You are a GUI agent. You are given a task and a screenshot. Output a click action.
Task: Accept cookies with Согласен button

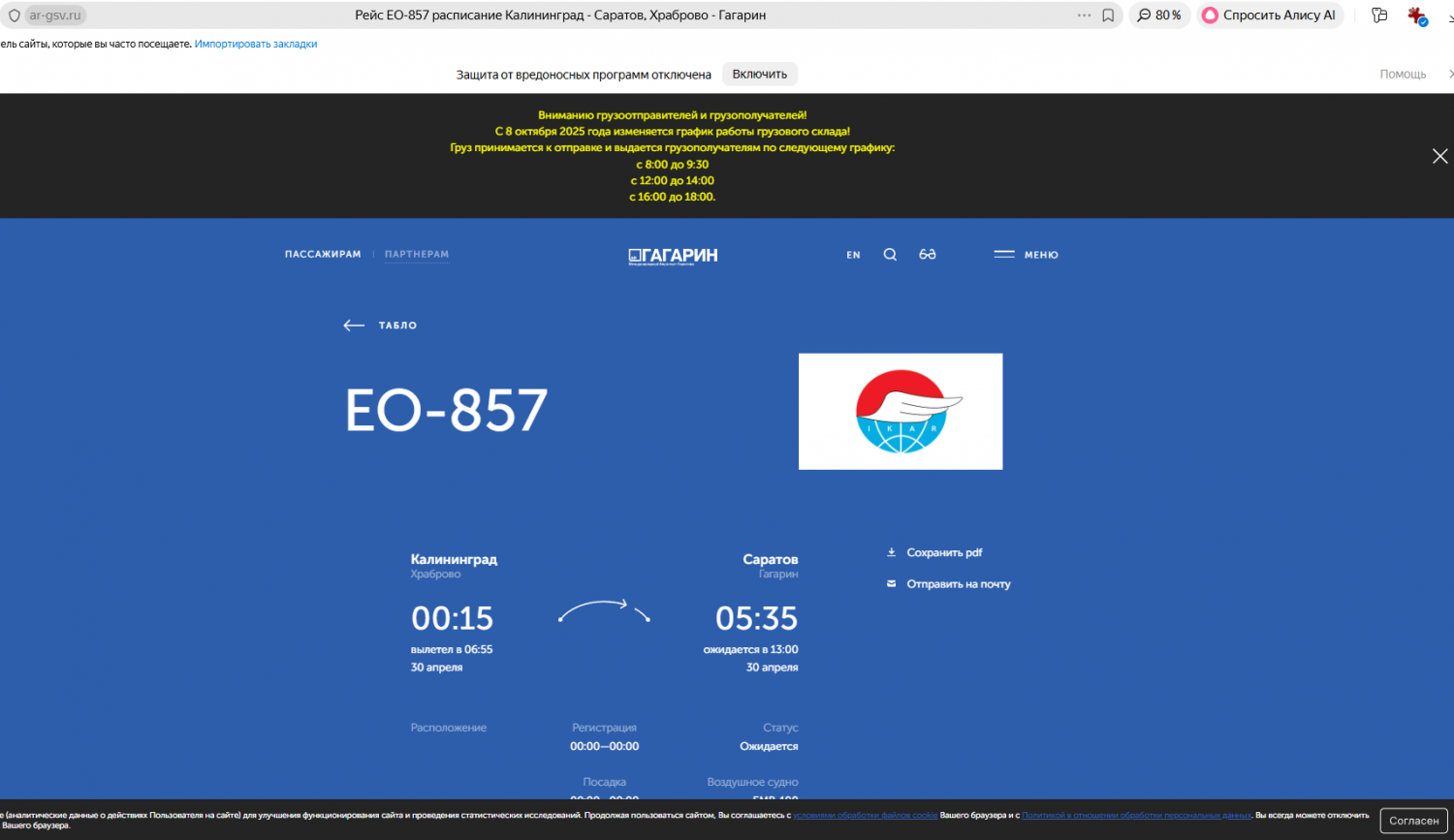pyautogui.click(x=1413, y=821)
